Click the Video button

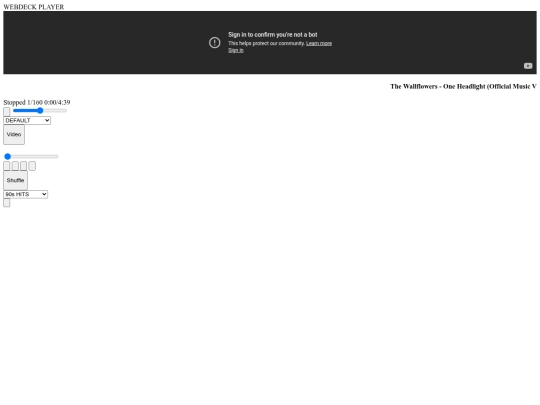pyautogui.click(x=14, y=135)
